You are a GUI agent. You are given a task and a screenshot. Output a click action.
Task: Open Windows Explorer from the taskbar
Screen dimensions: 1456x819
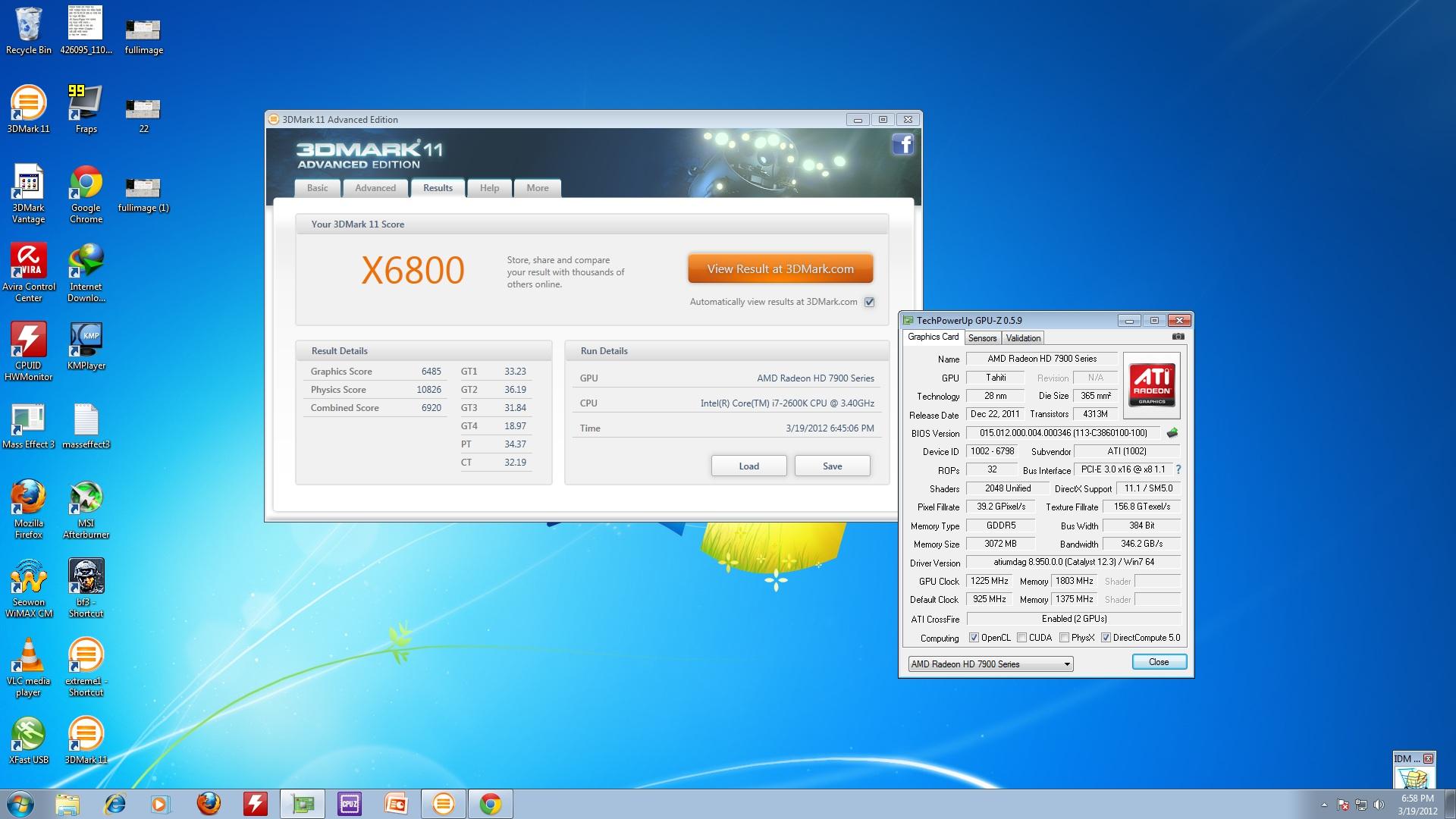tap(67, 804)
